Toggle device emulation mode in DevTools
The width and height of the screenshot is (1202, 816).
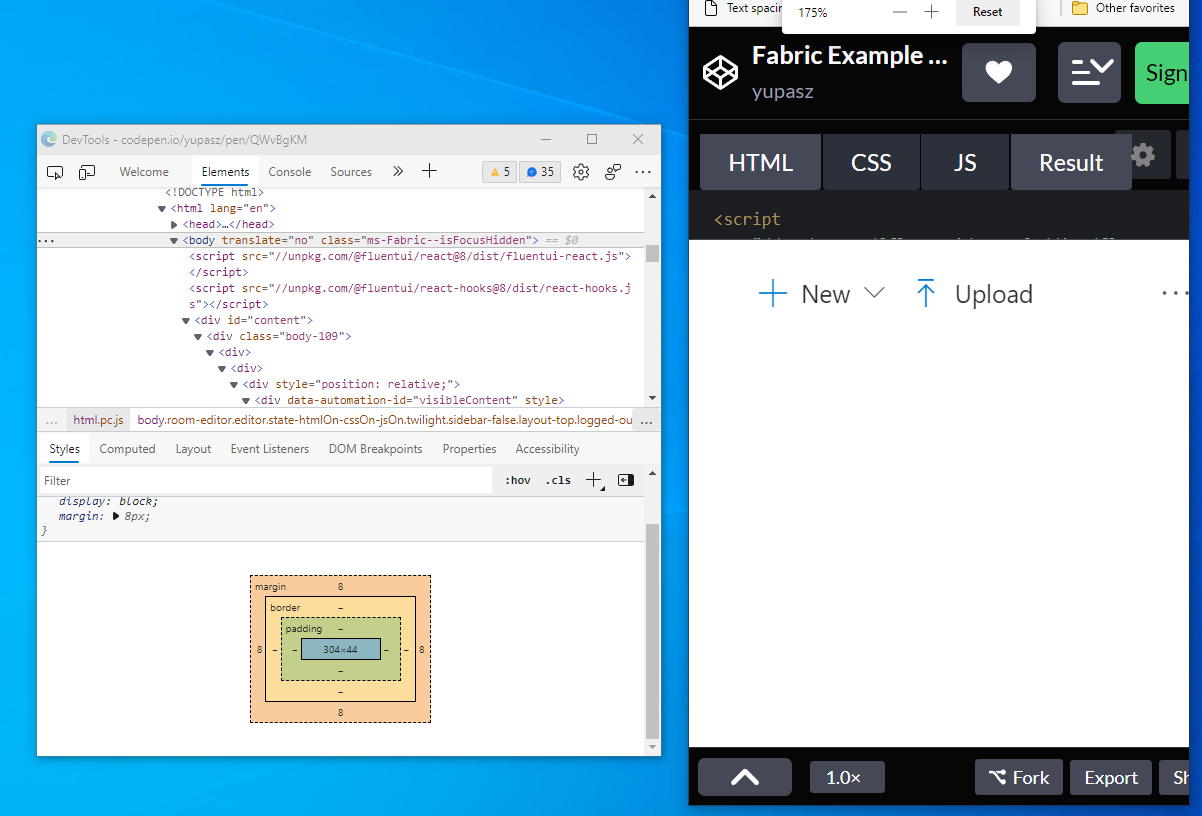tap(87, 172)
